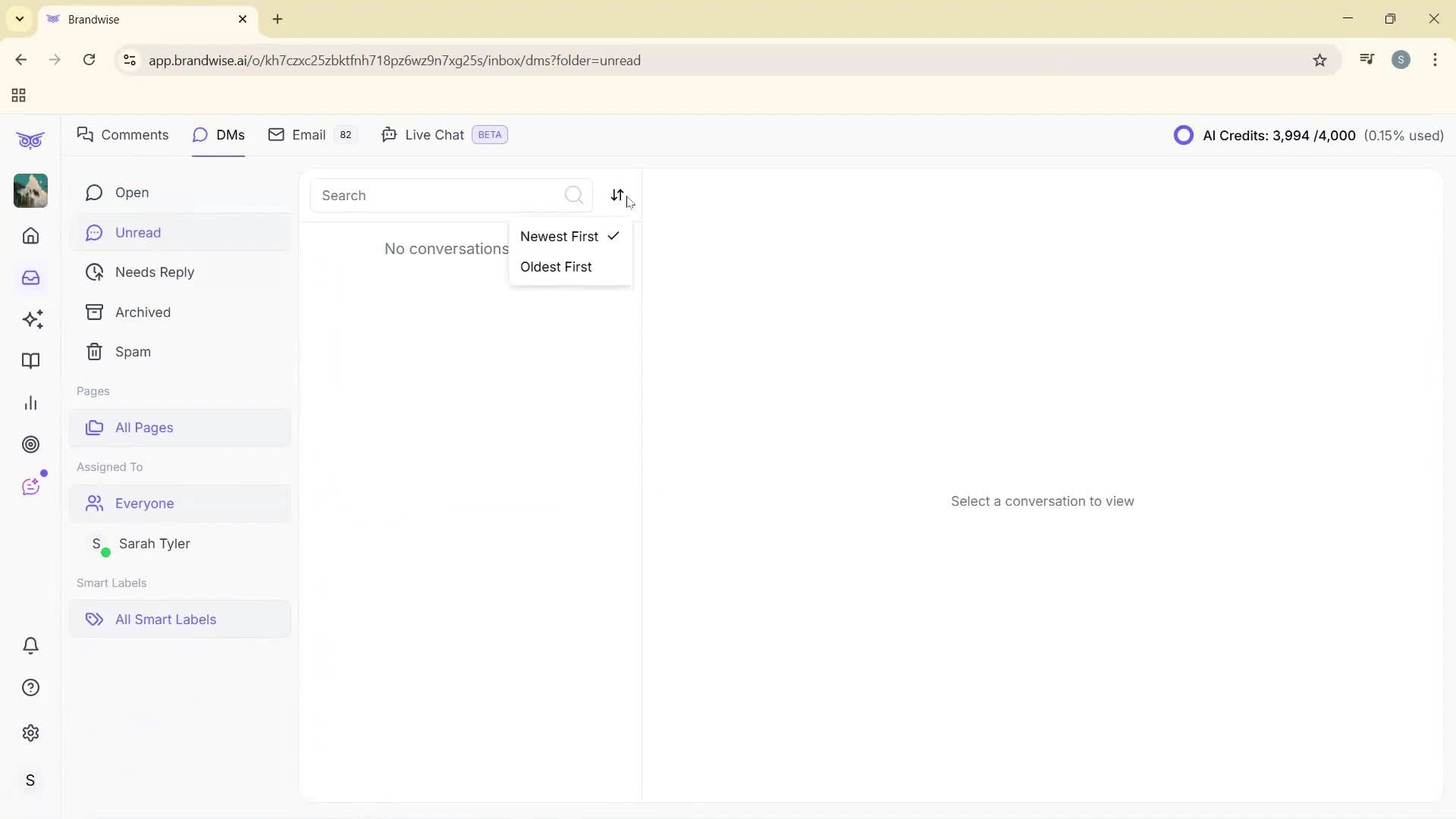Open notifications bell icon
The height and width of the screenshot is (819, 1456).
(x=30, y=645)
